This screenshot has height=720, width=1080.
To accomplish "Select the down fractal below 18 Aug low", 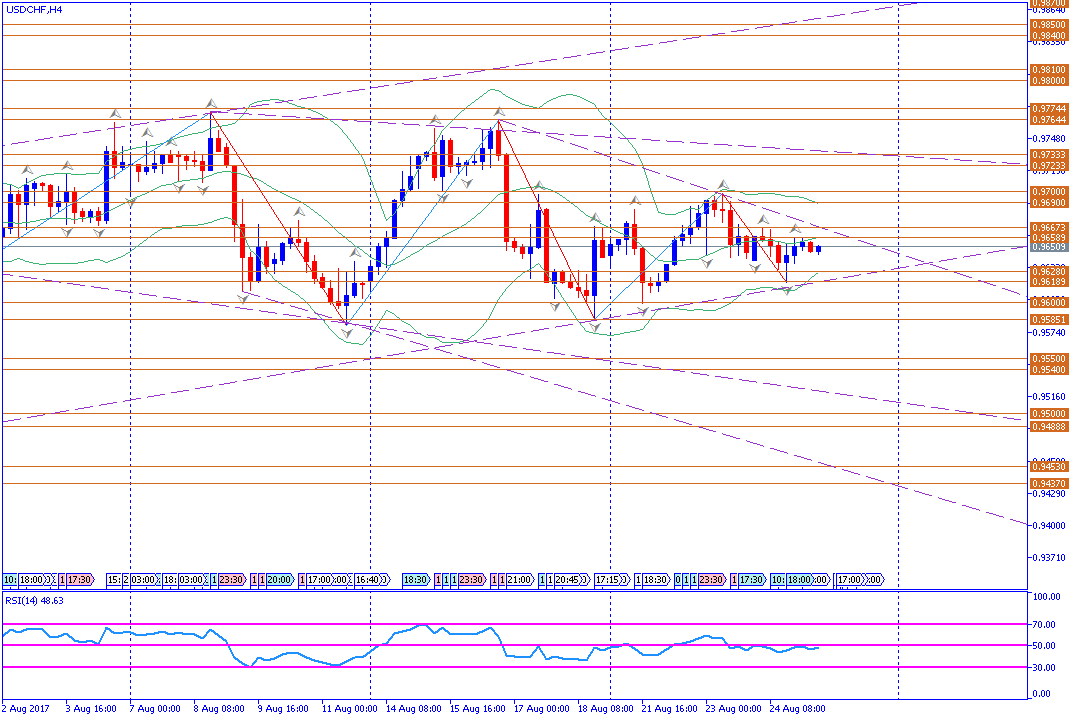I will [x=595, y=327].
